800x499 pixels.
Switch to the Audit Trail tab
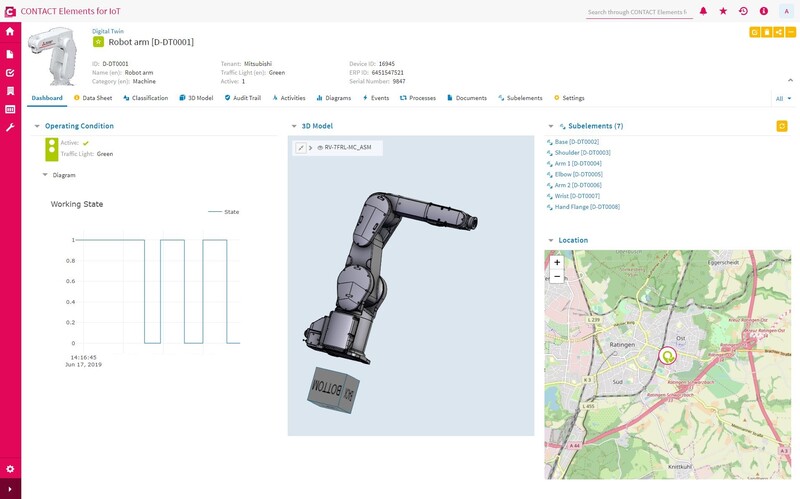[x=243, y=98]
